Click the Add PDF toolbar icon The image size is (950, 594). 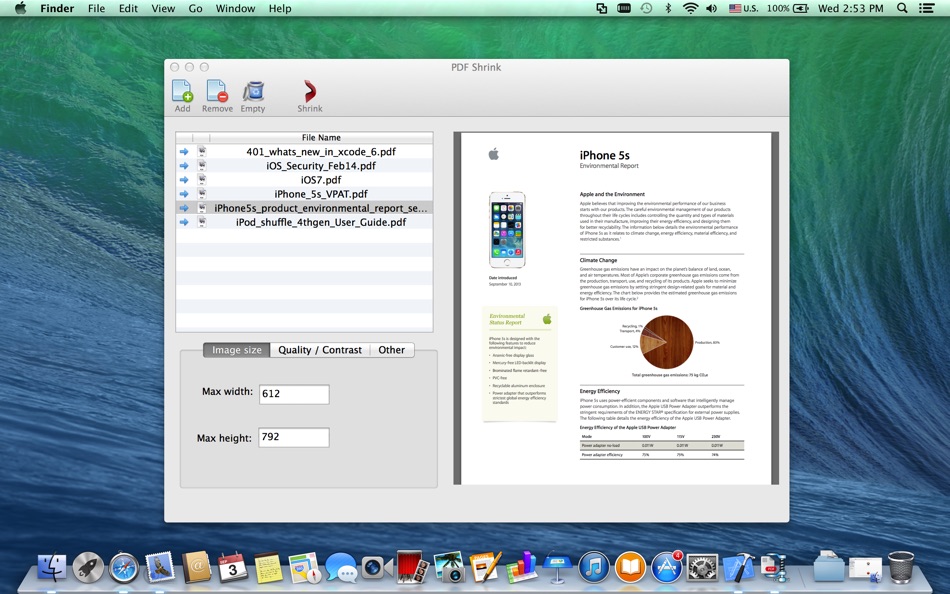(182, 92)
